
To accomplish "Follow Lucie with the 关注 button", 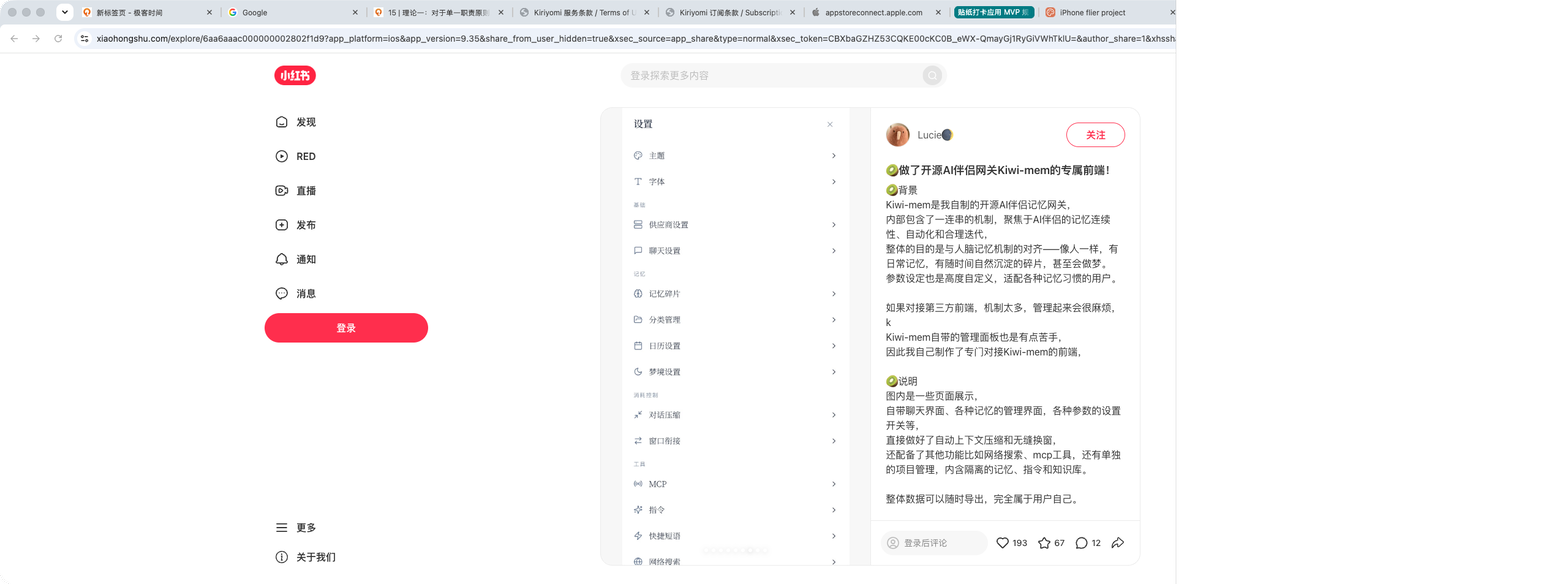I will point(1096,135).
